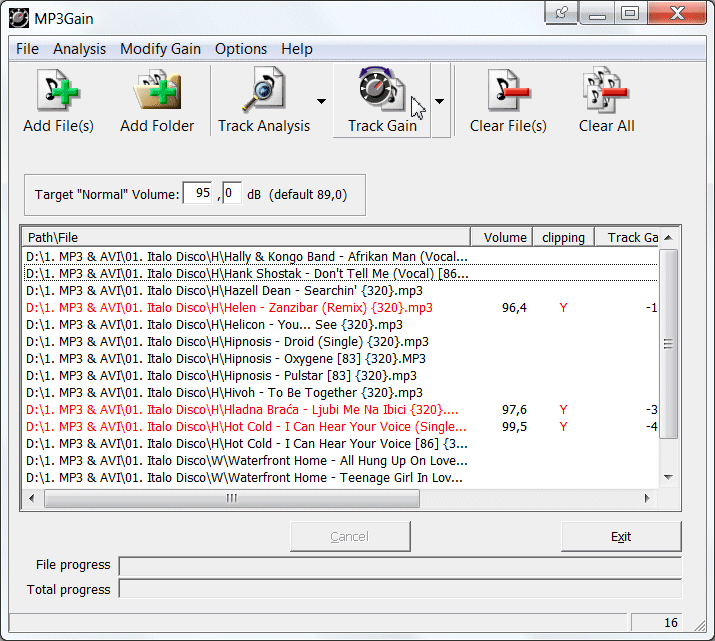
Task: Click the Add Folder toolbar icon
Action: pyautogui.click(x=157, y=101)
